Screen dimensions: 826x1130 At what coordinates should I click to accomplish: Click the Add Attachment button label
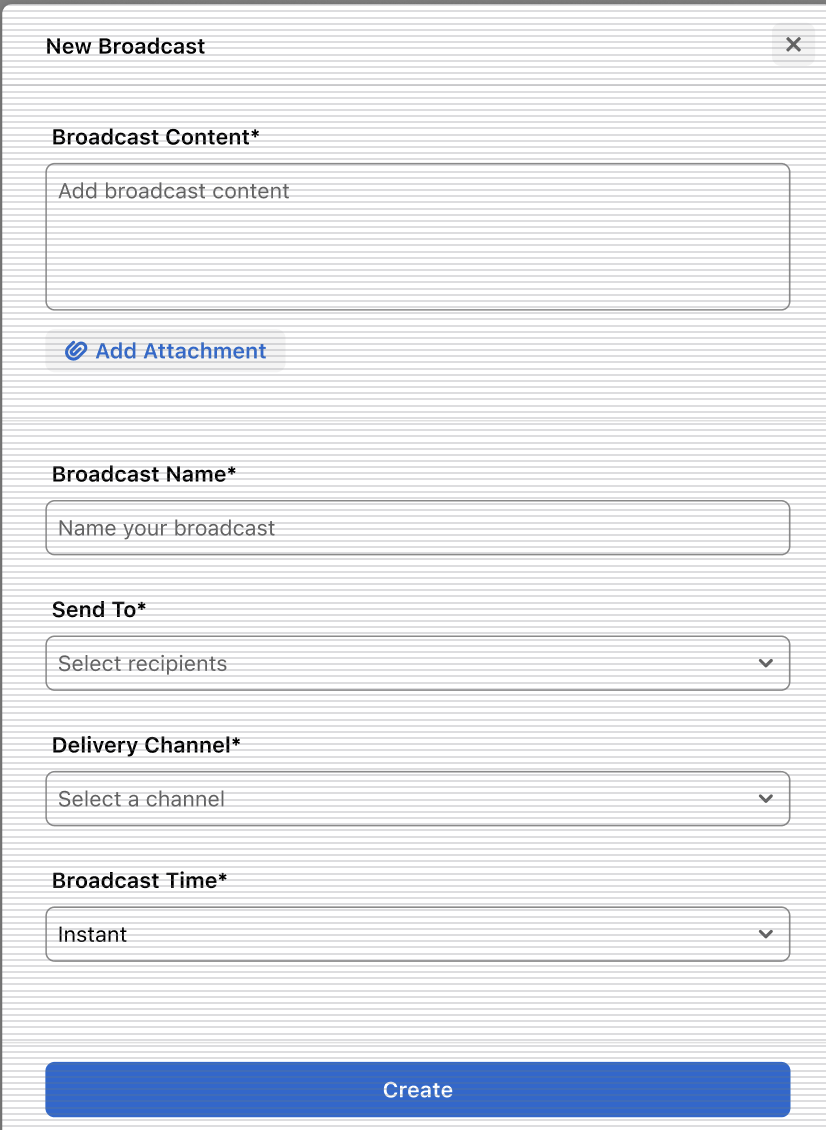(x=180, y=351)
